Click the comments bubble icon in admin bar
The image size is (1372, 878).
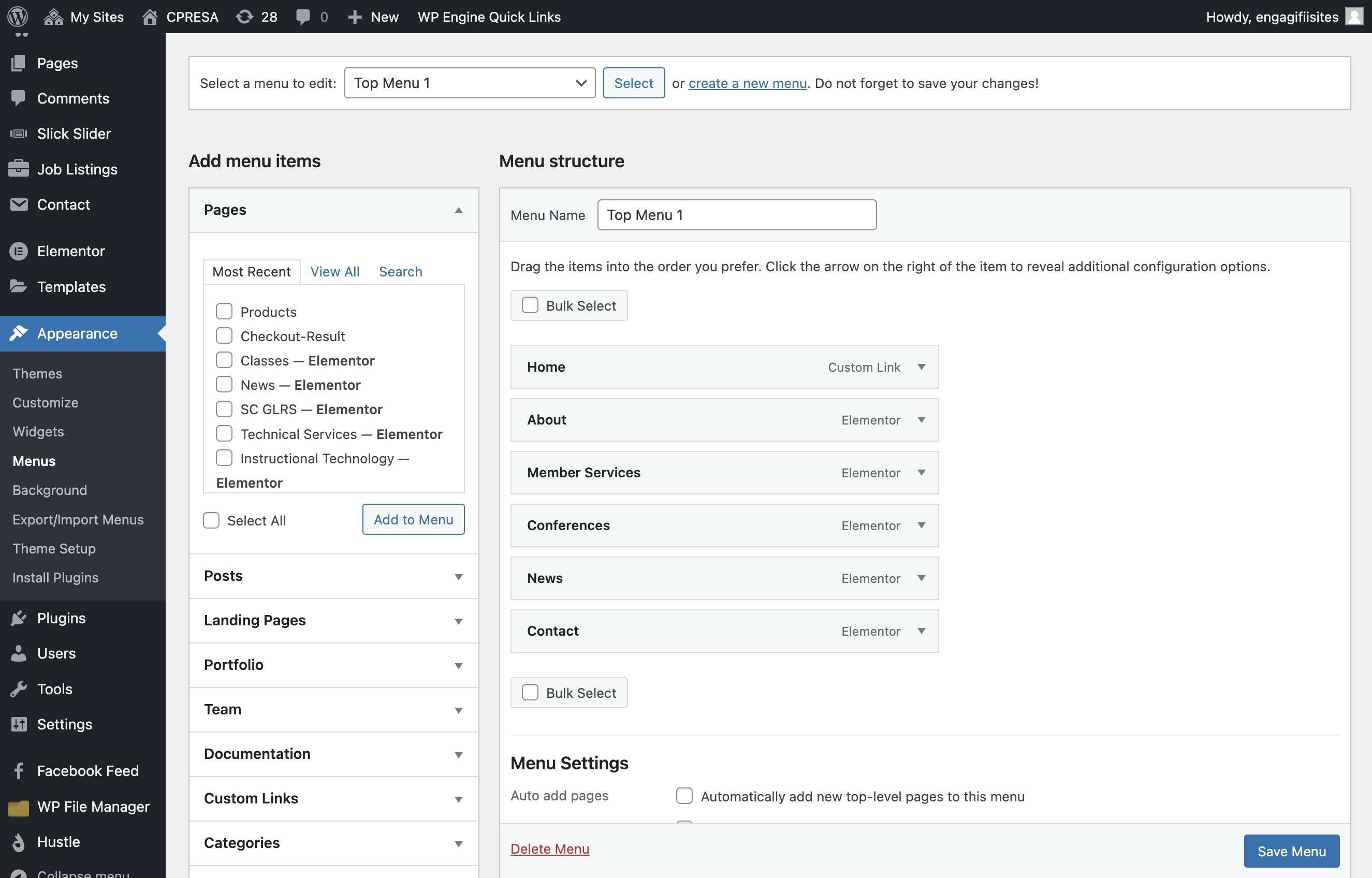click(x=303, y=17)
